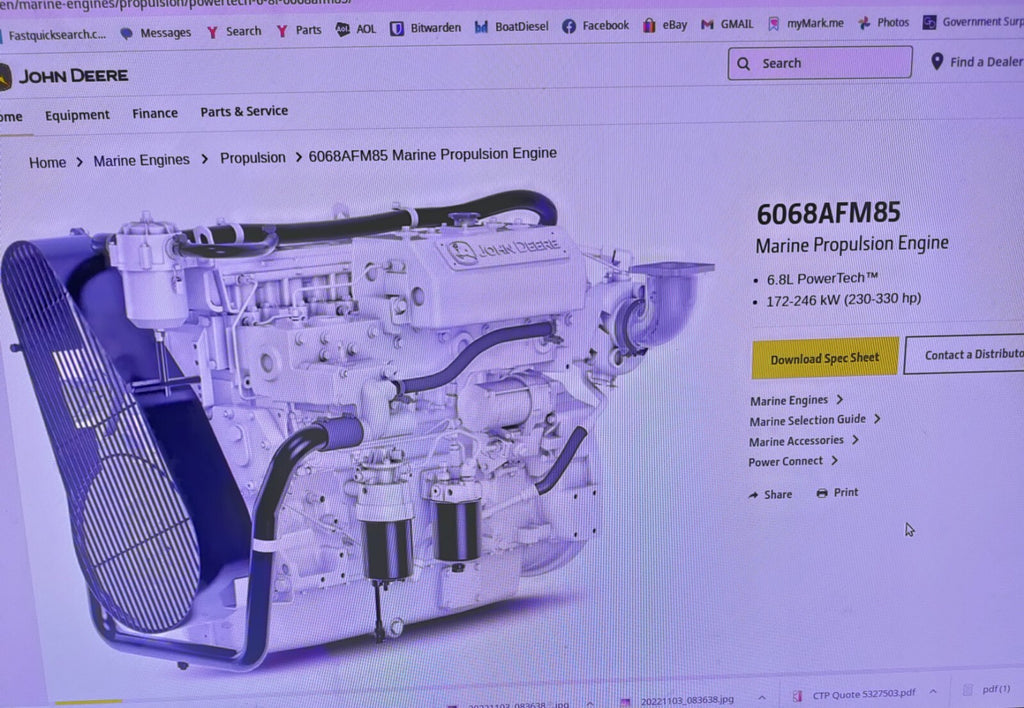This screenshot has height=708, width=1024.
Task: Expand options for 20221103_083638.jpg download
Action: coord(761,698)
